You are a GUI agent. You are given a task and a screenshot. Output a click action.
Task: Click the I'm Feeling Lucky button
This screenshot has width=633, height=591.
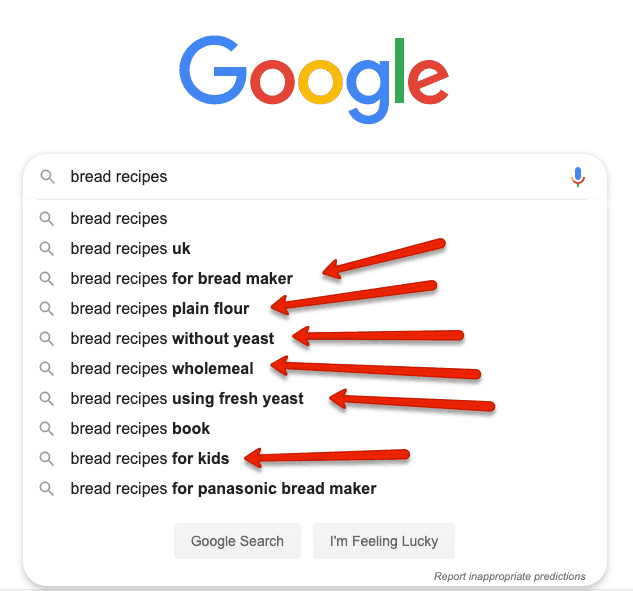coord(384,541)
